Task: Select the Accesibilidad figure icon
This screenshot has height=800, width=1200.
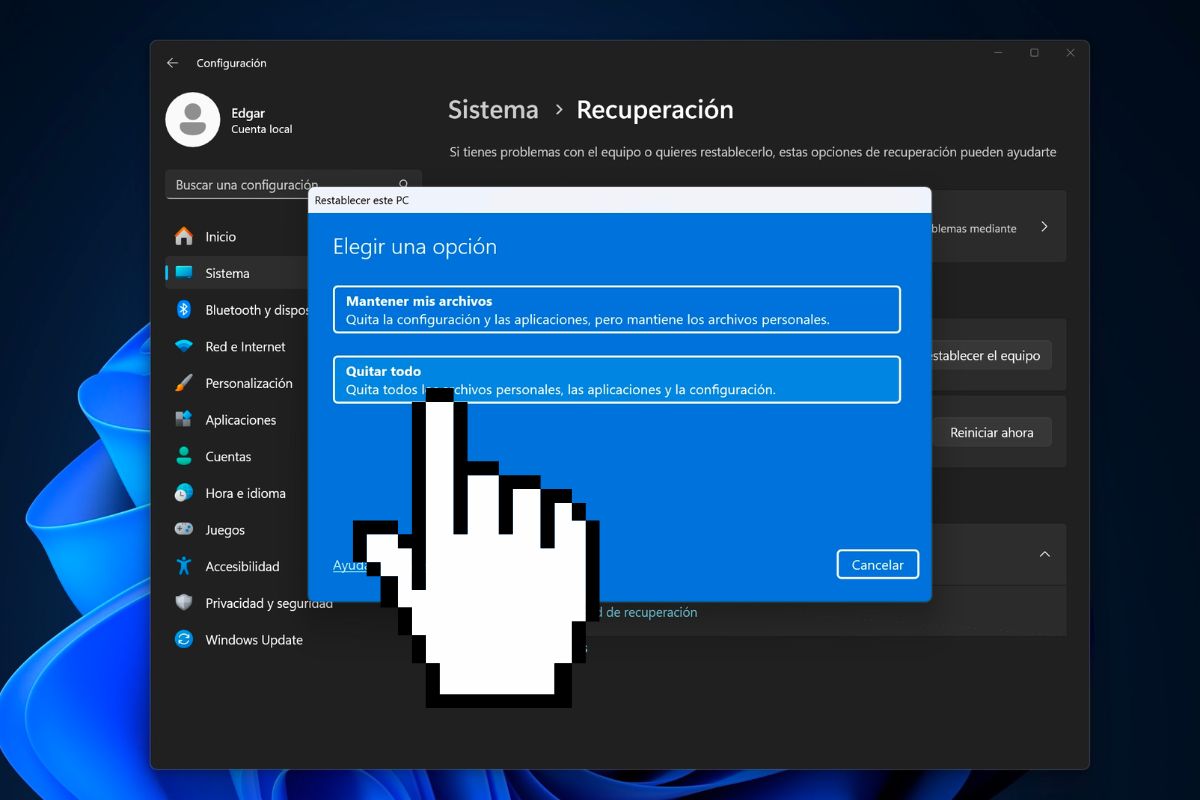Action: (183, 566)
